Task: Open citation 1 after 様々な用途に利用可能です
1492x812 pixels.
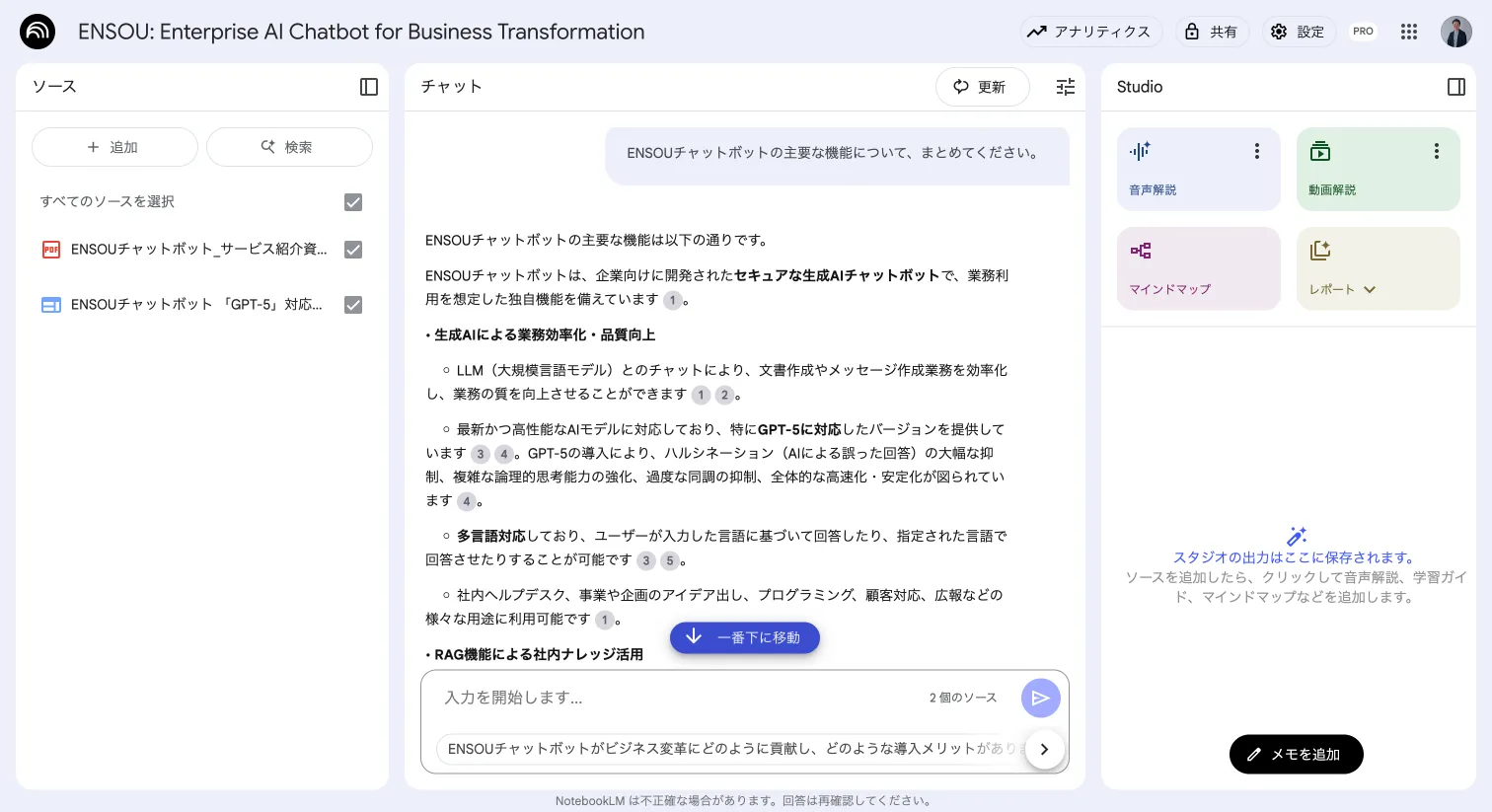Action: [x=604, y=620]
